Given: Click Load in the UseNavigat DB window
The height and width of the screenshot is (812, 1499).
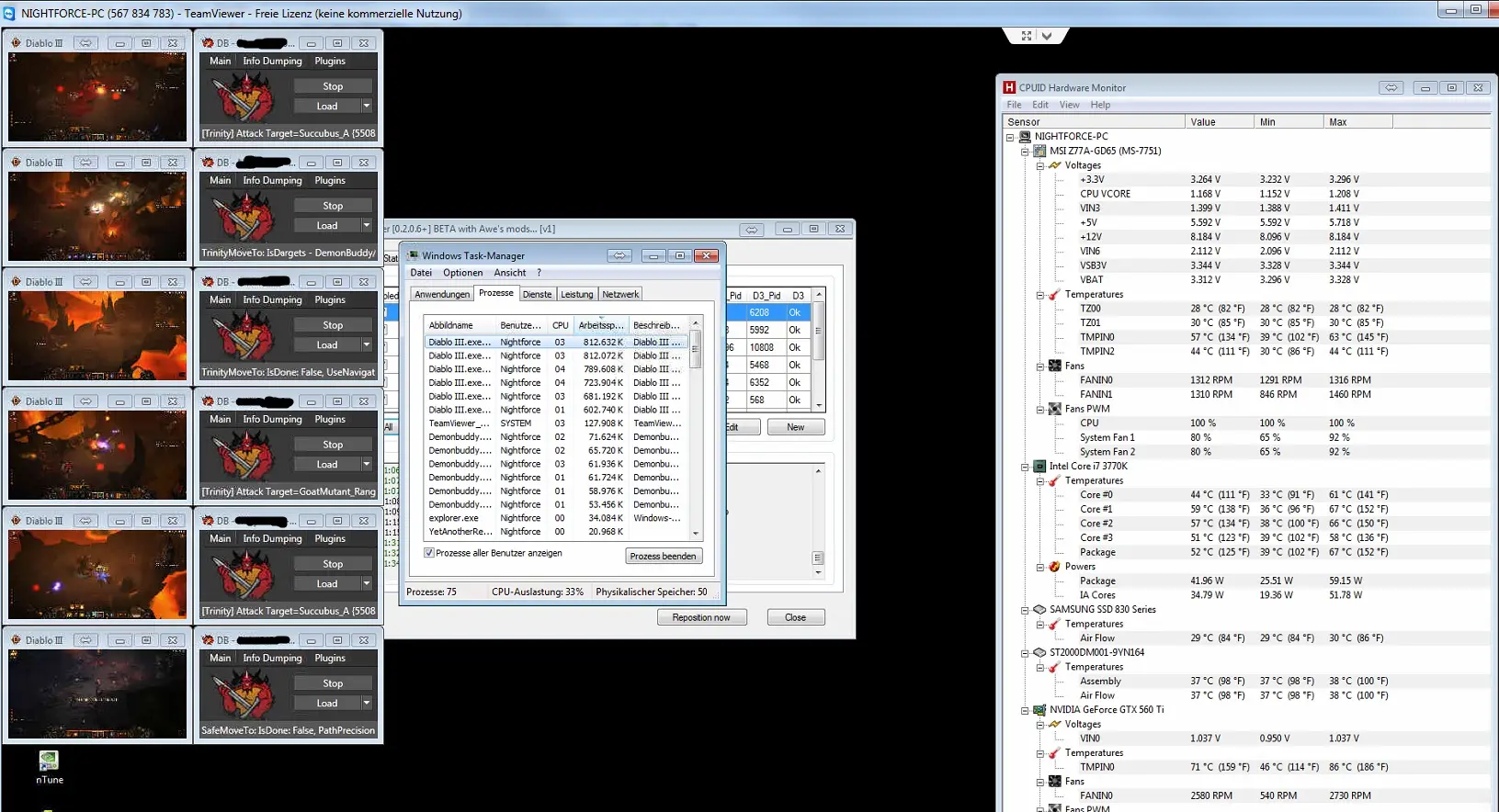Looking at the screenshot, I should pos(327,344).
